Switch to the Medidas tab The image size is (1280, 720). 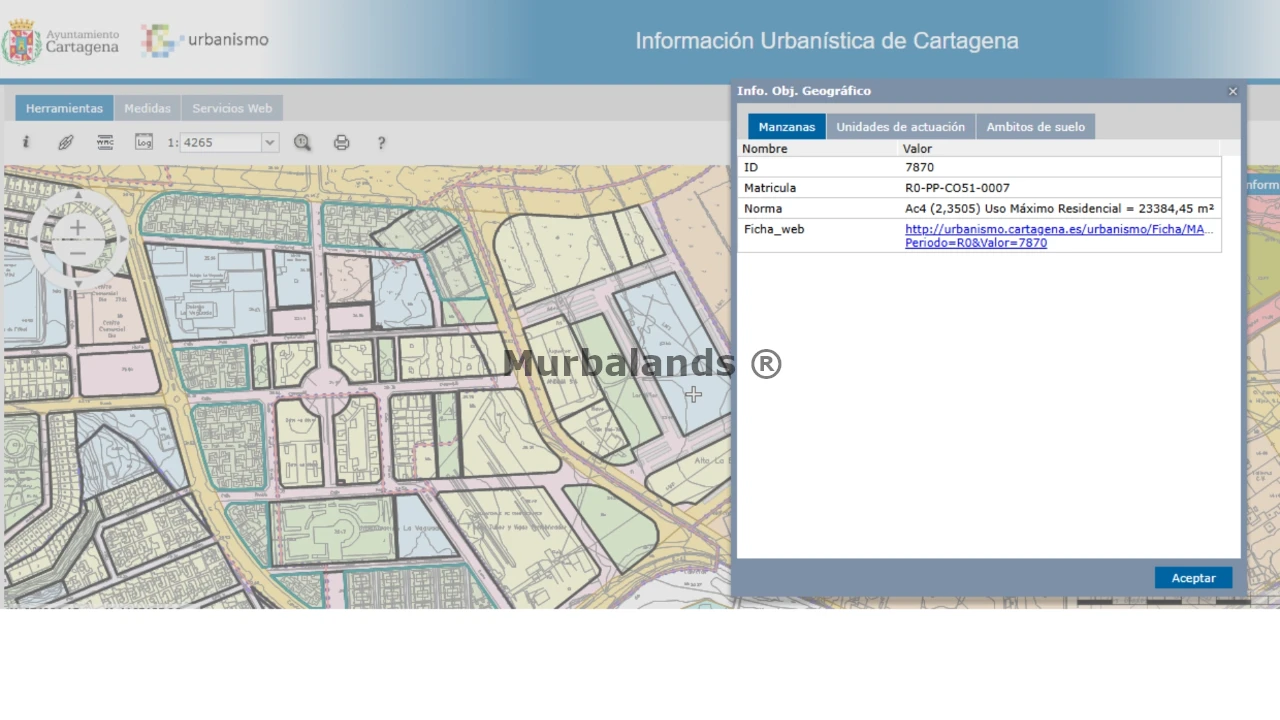pos(147,108)
